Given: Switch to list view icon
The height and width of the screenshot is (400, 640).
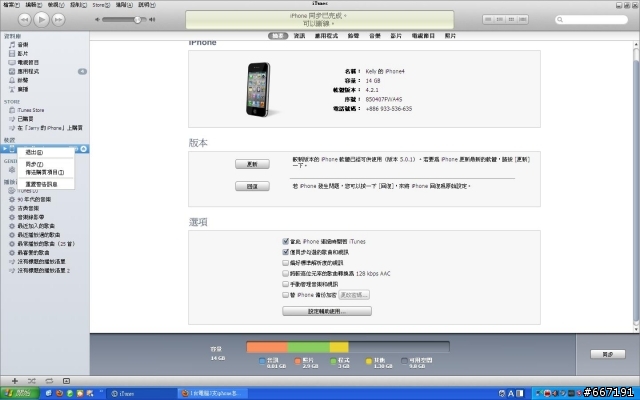Looking at the screenshot, I should (x=488, y=19).
